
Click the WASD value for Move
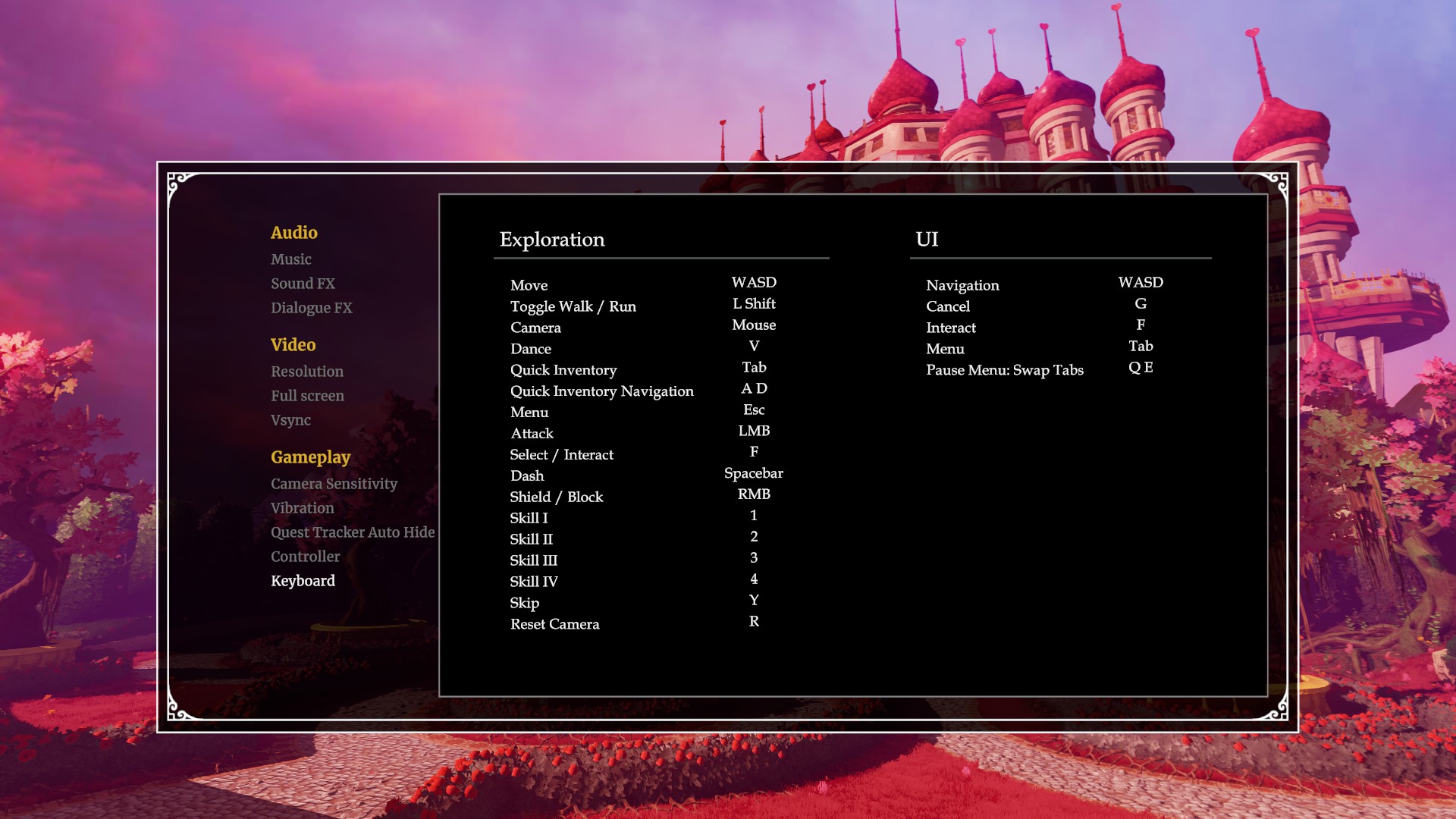click(x=754, y=283)
